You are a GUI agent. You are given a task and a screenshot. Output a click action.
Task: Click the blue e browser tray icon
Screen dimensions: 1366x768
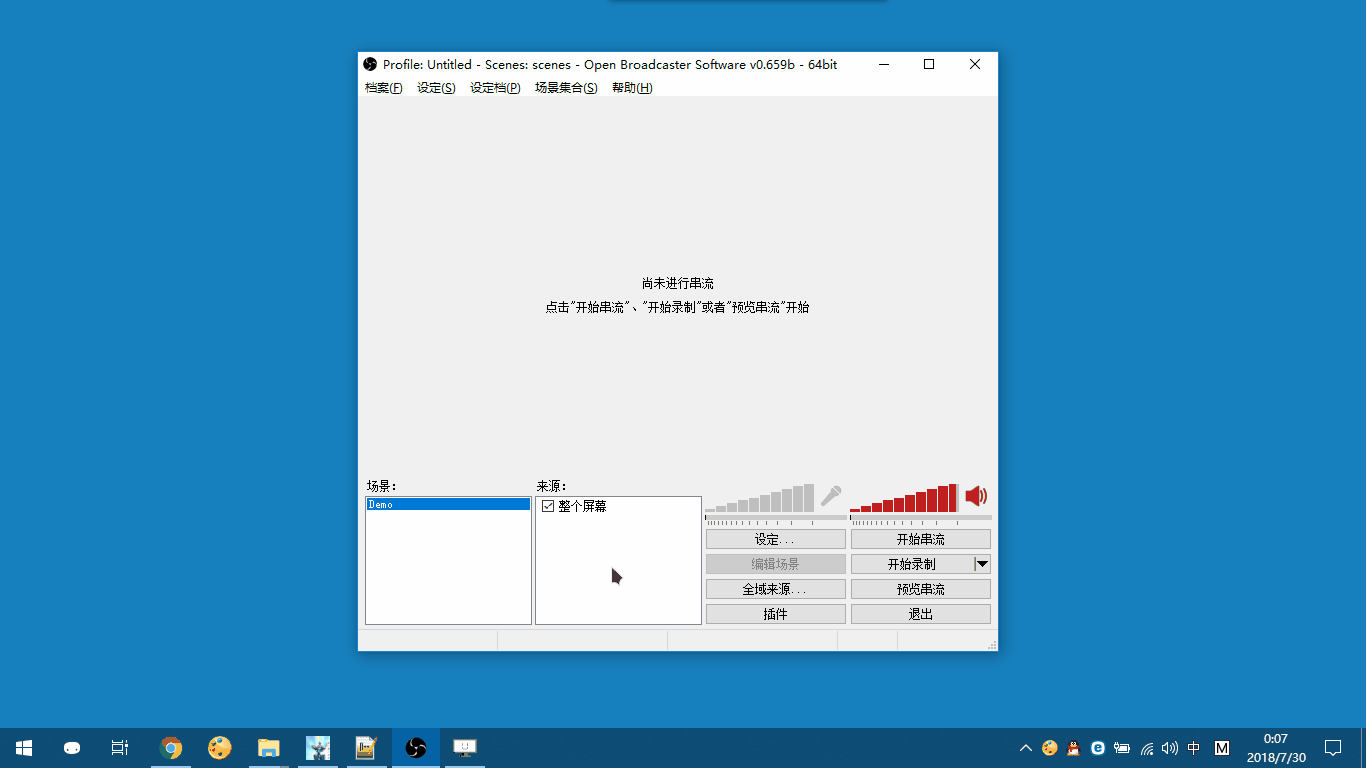[x=1098, y=748]
